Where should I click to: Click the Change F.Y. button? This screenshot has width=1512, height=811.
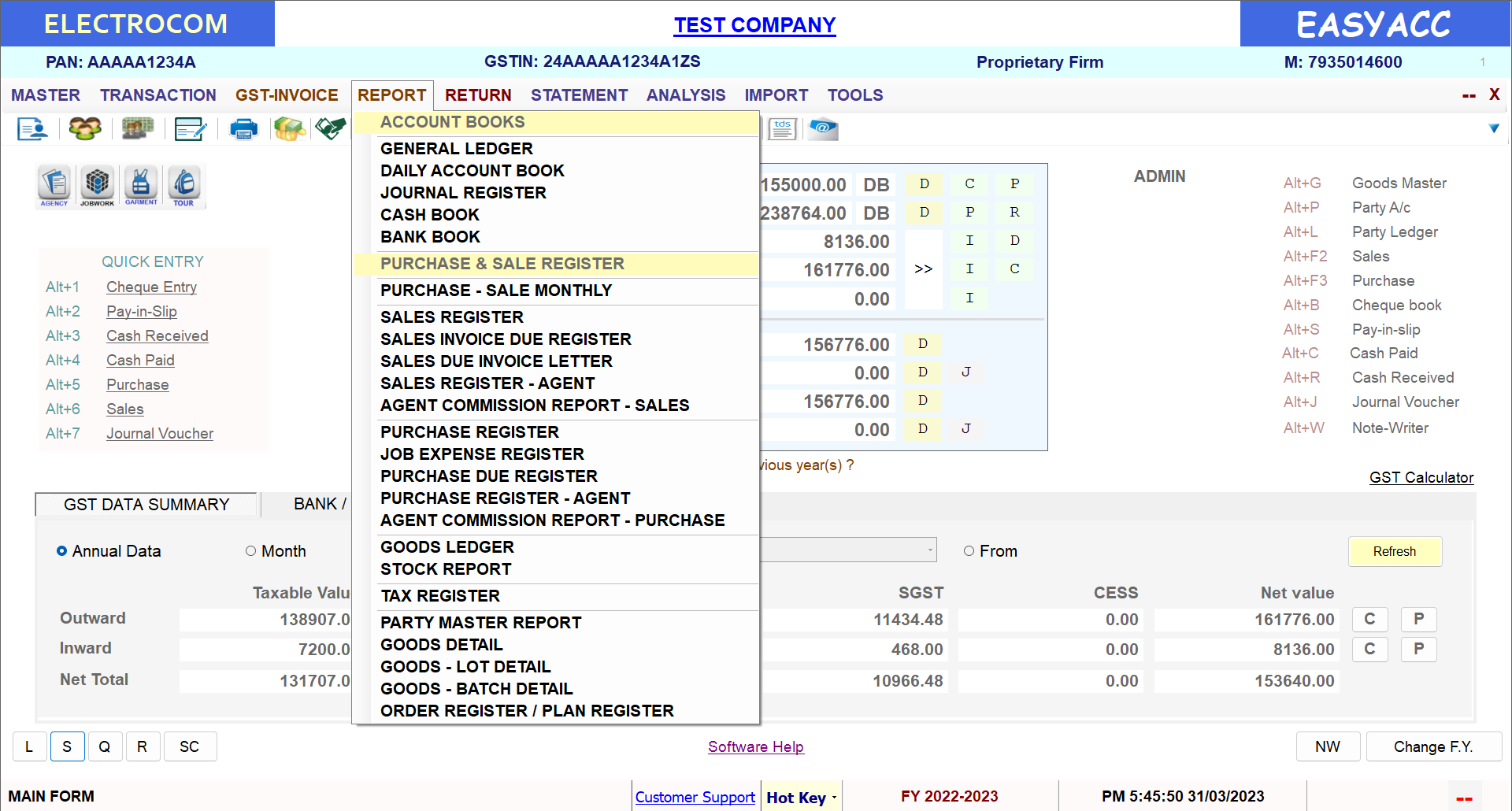click(1432, 746)
